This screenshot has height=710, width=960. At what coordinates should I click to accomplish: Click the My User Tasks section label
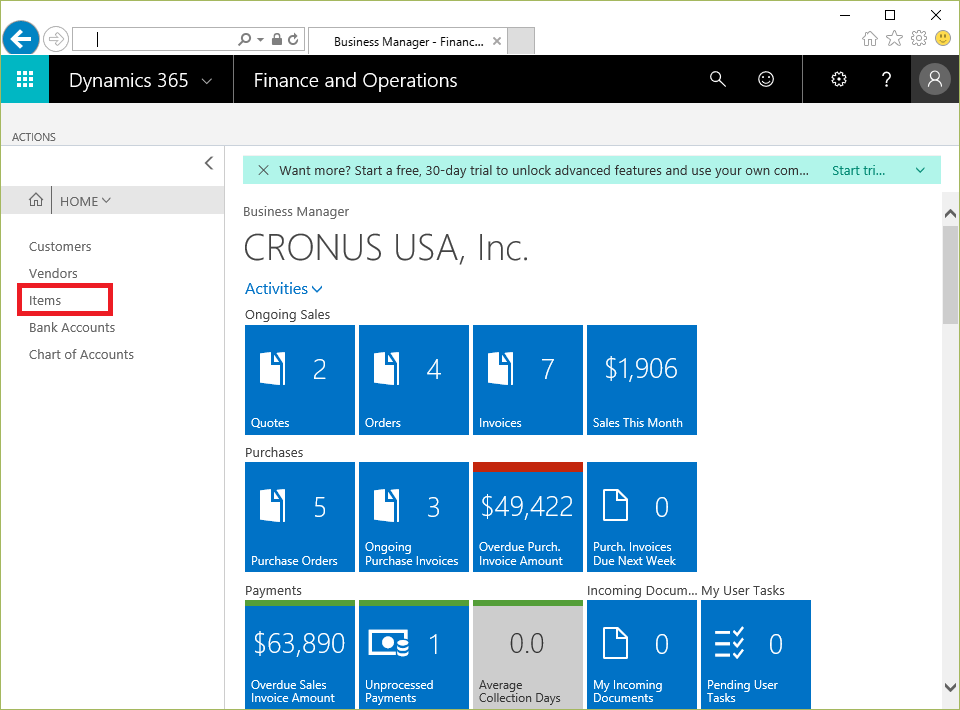[743, 590]
